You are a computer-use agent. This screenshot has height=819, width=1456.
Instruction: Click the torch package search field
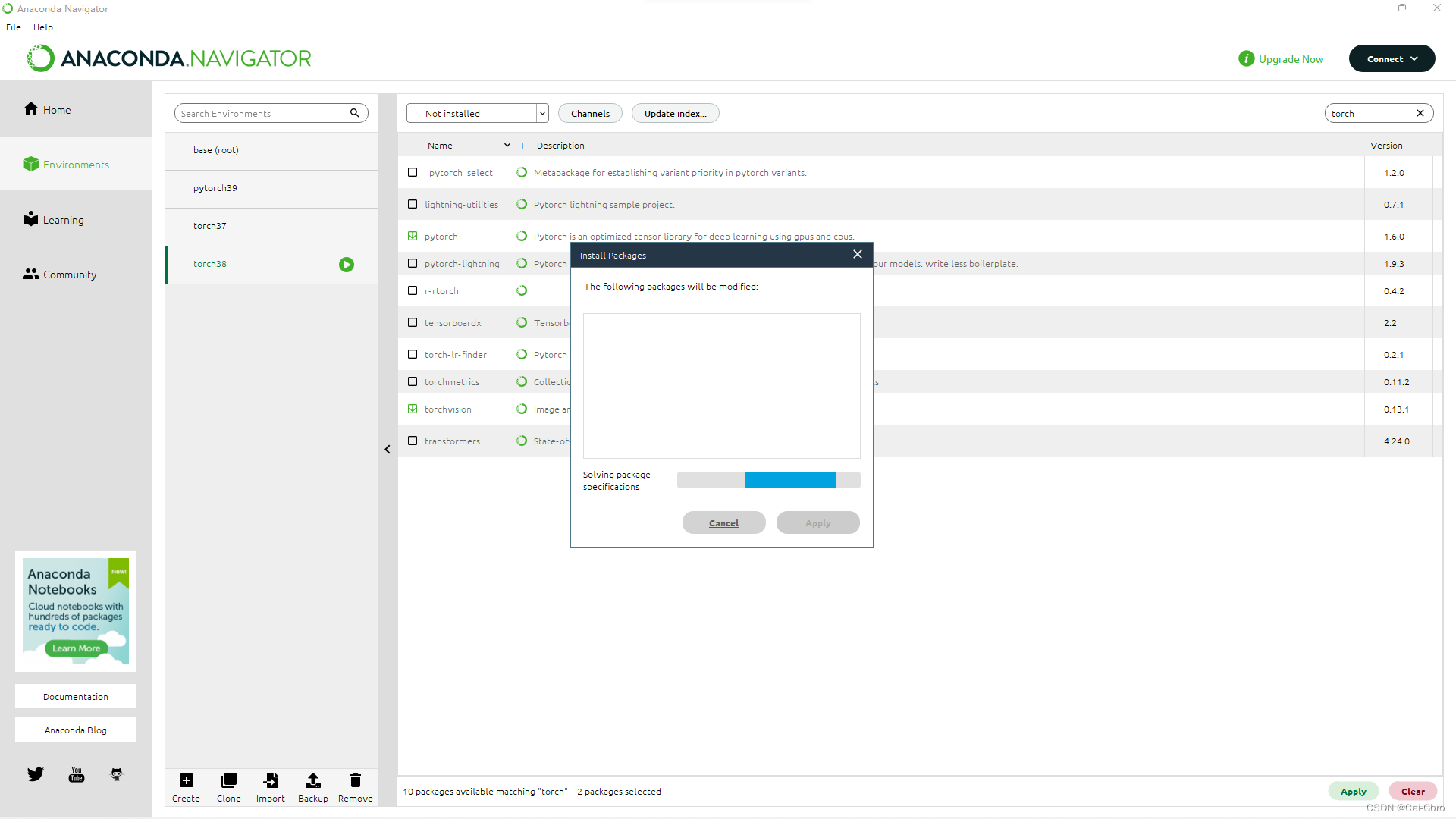(x=1379, y=113)
